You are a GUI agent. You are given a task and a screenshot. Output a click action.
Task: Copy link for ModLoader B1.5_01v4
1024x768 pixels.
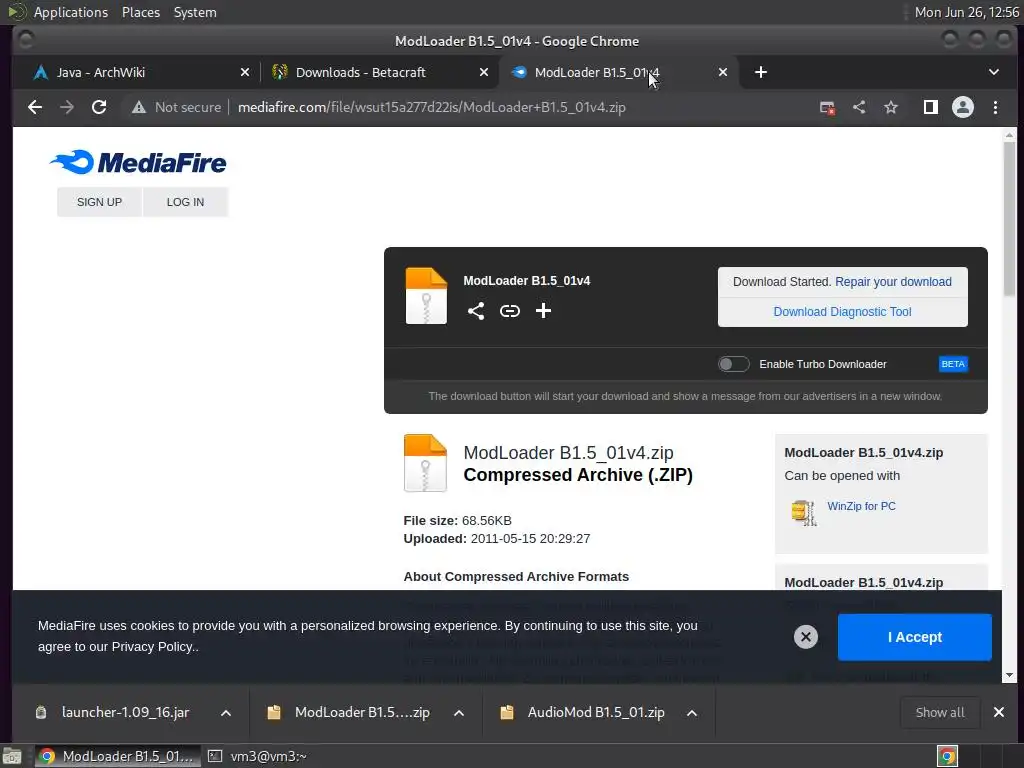pyautogui.click(x=510, y=311)
